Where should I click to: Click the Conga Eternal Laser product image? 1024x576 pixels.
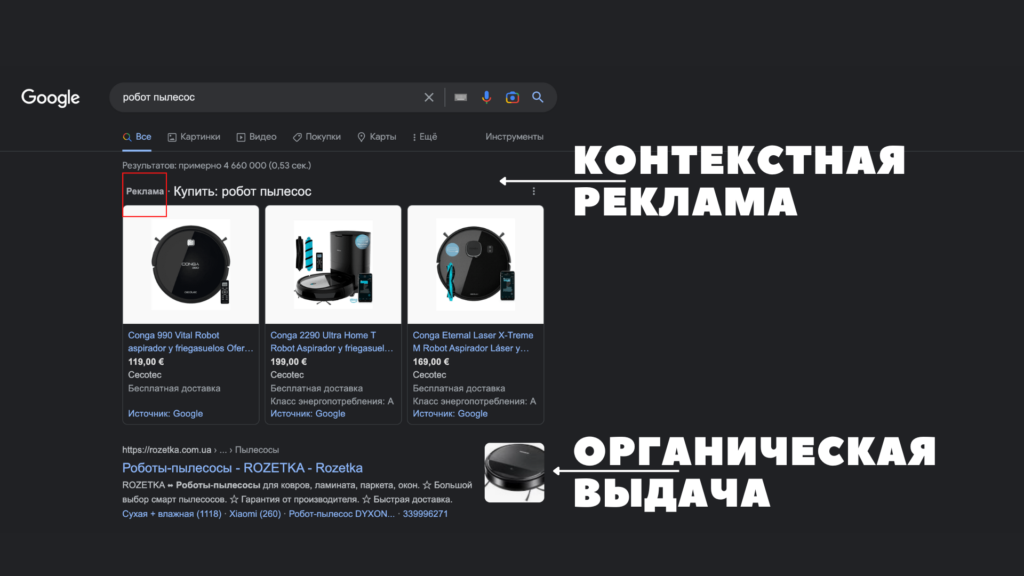[x=475, y=264]
